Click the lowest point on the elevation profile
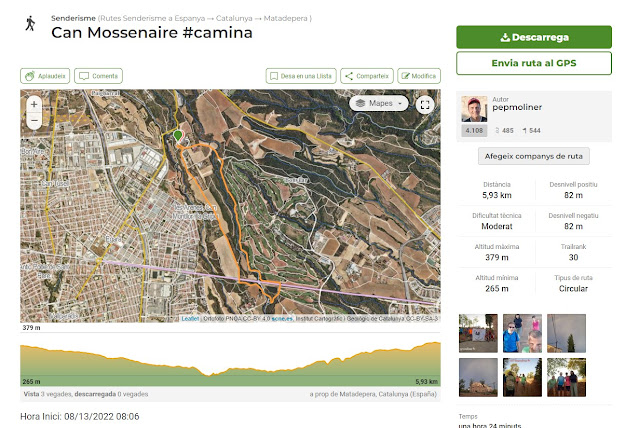The height and width of the screenshot is (428, 639). click(209, 375)
